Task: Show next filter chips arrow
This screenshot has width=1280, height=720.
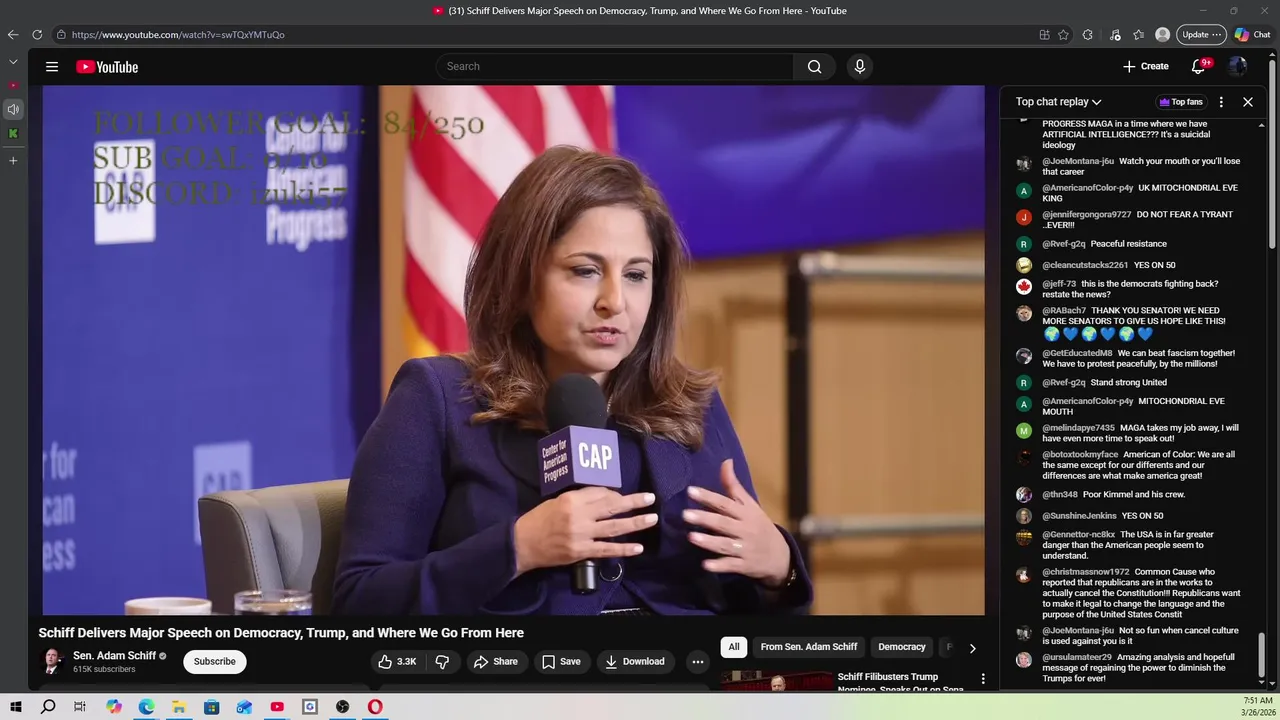Action: (972, 648)
